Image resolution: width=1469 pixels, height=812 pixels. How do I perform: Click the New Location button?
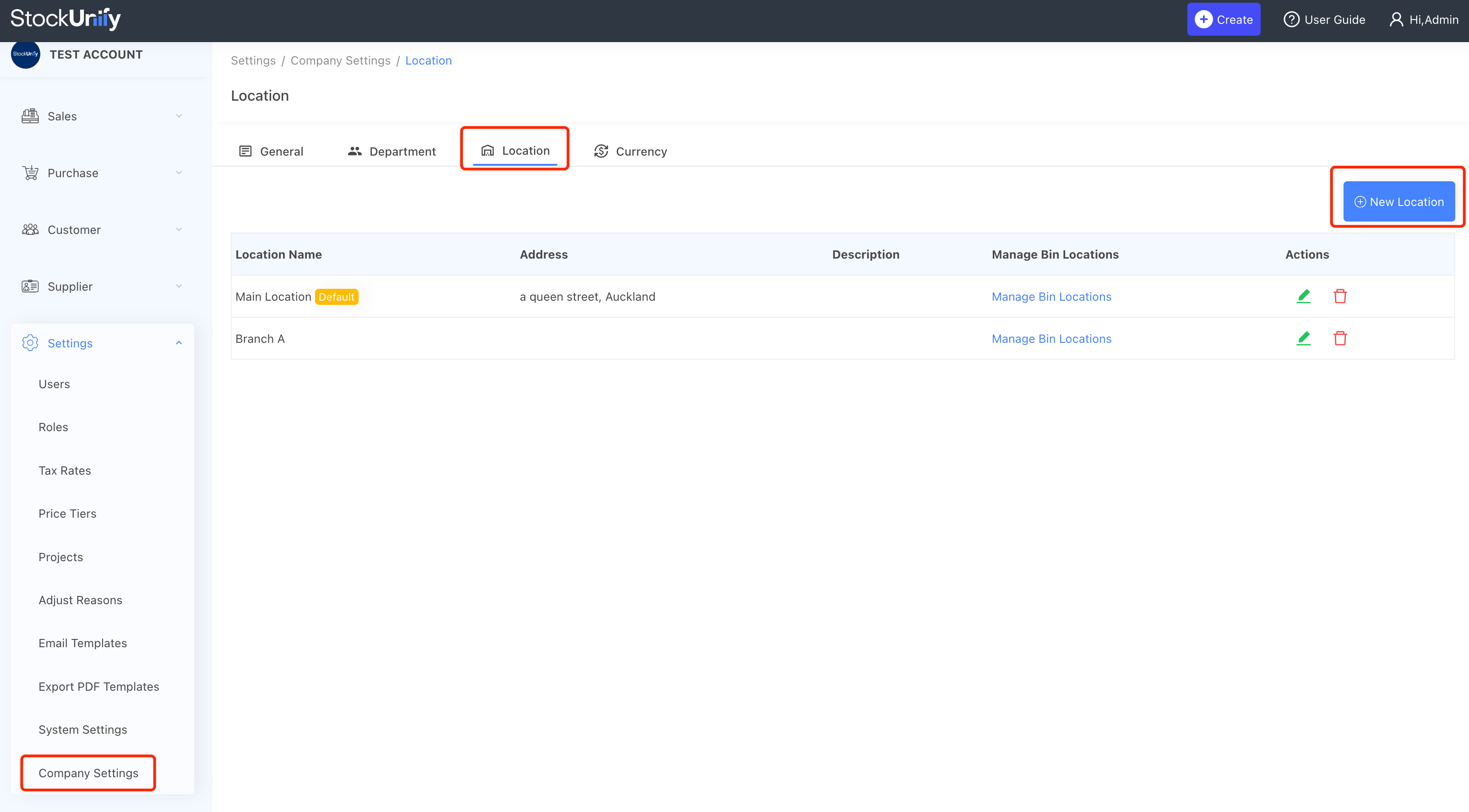pos(1398,202)
